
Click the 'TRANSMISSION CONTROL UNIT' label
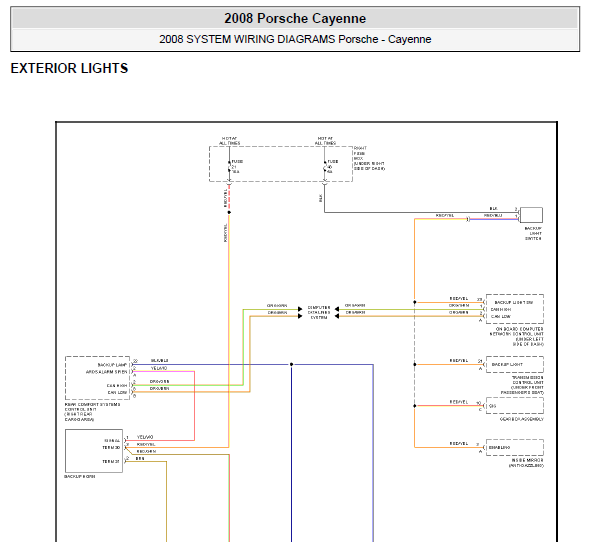tap(522, 385)
